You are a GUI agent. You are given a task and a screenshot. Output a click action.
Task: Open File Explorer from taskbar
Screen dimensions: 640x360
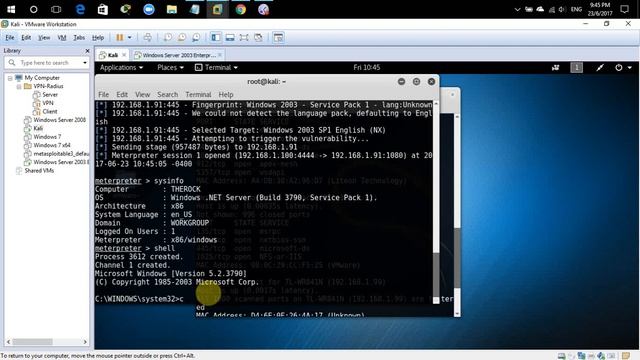171,9
